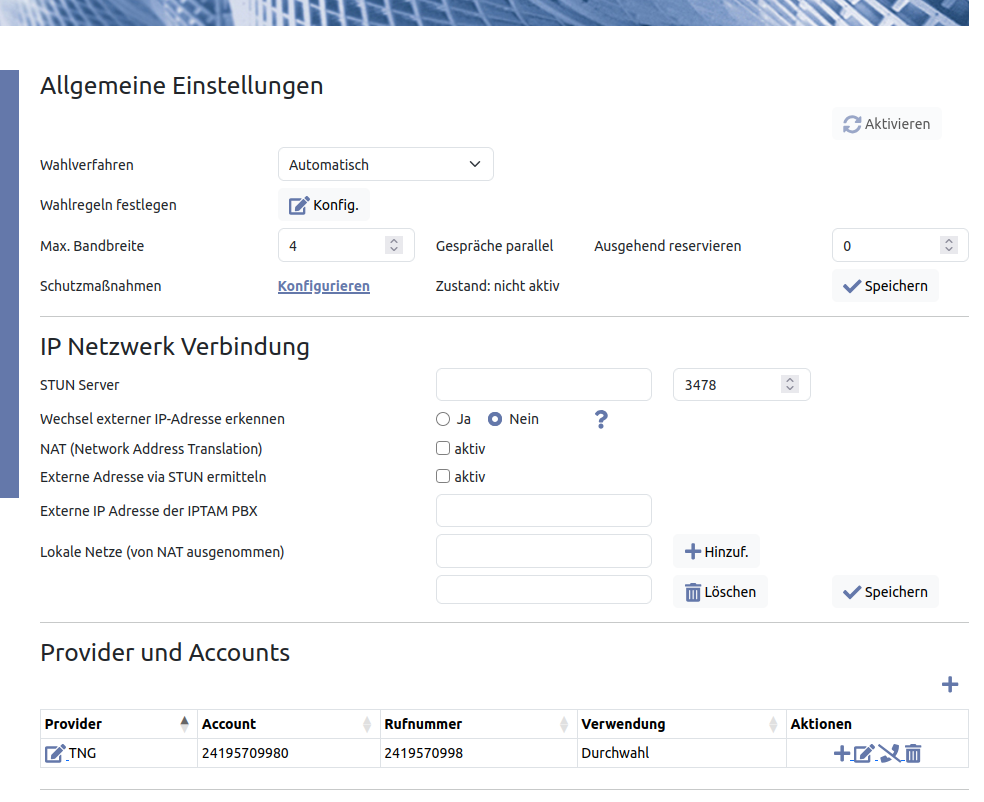
Task: Open the Wahlverfahren Automatisch dropdown
Action: click(x=385, y=165)
